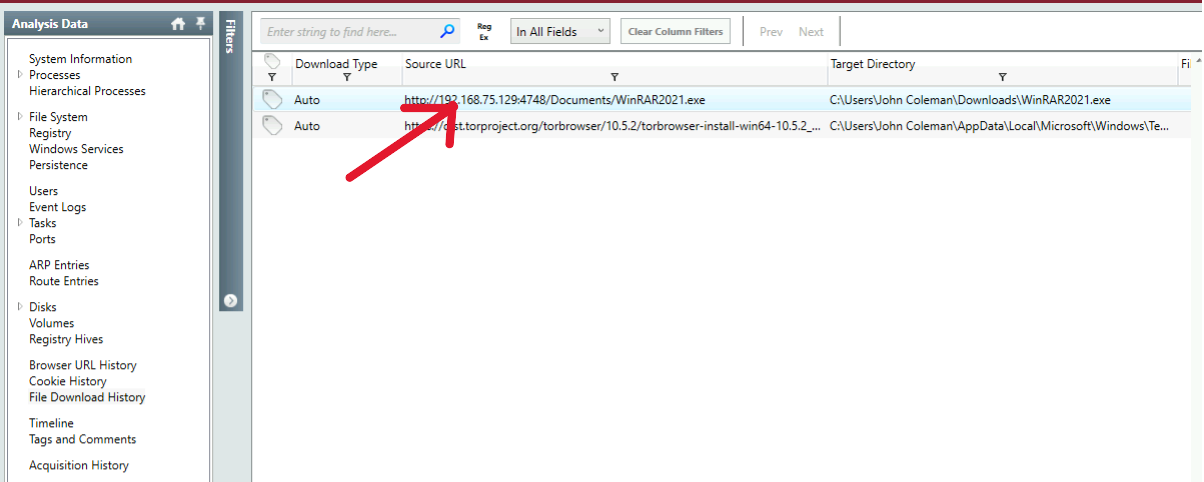Select Event Logs in Analysis Data

[57, 207]
